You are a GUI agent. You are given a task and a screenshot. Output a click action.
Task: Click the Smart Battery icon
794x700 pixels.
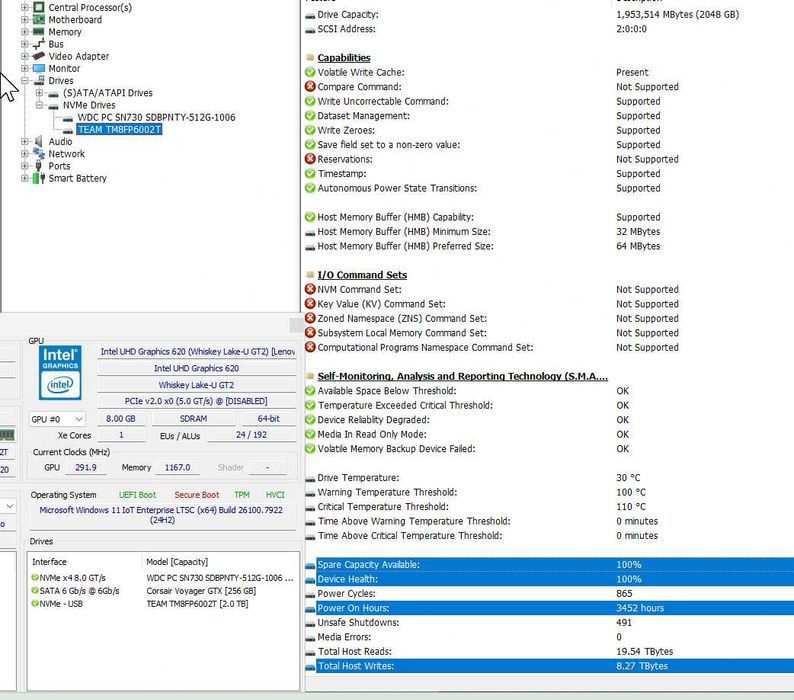coord(38,178)
